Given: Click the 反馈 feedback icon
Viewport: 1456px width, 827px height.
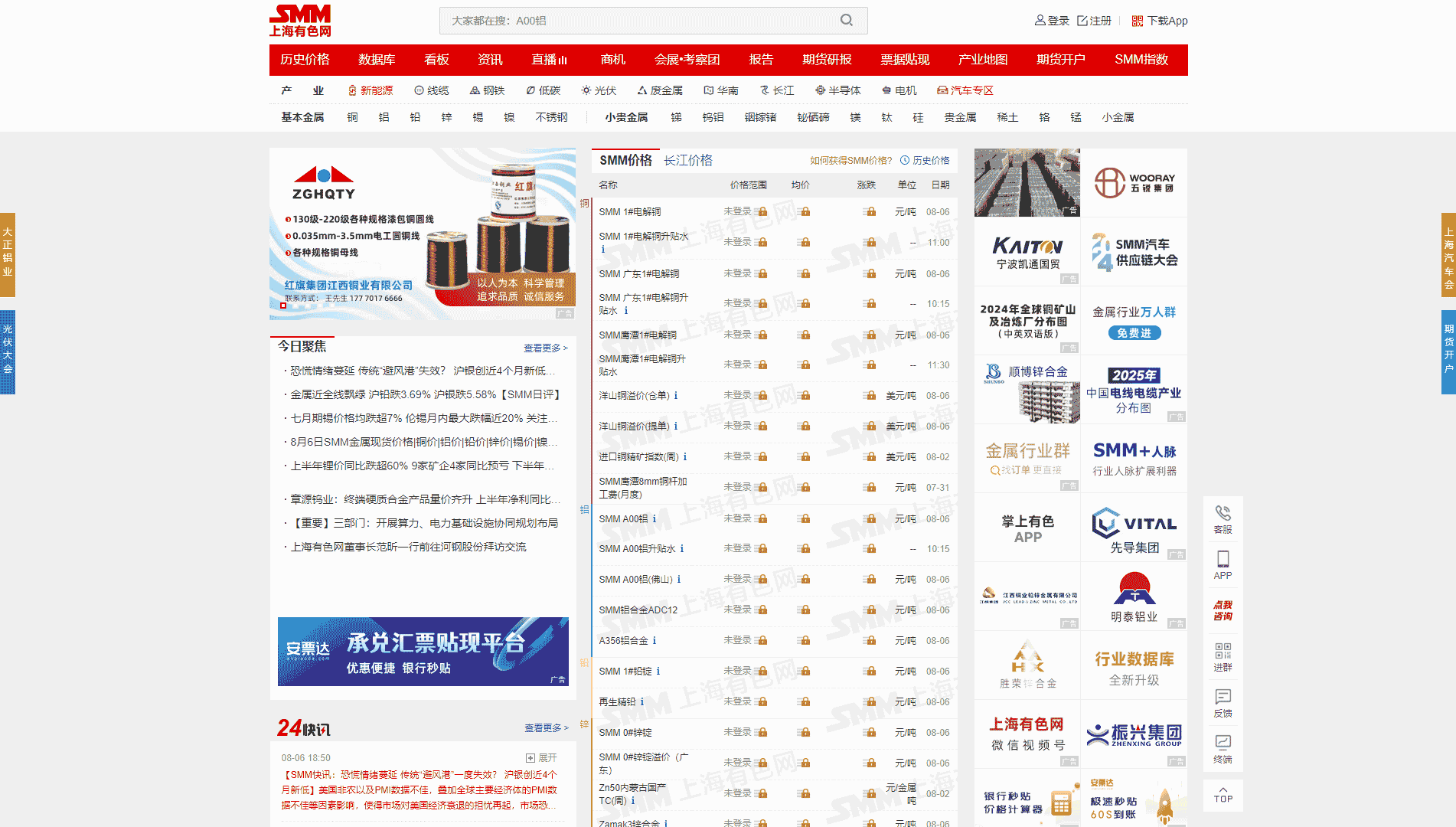Looking at the screenshot, I should [1223, 696].
